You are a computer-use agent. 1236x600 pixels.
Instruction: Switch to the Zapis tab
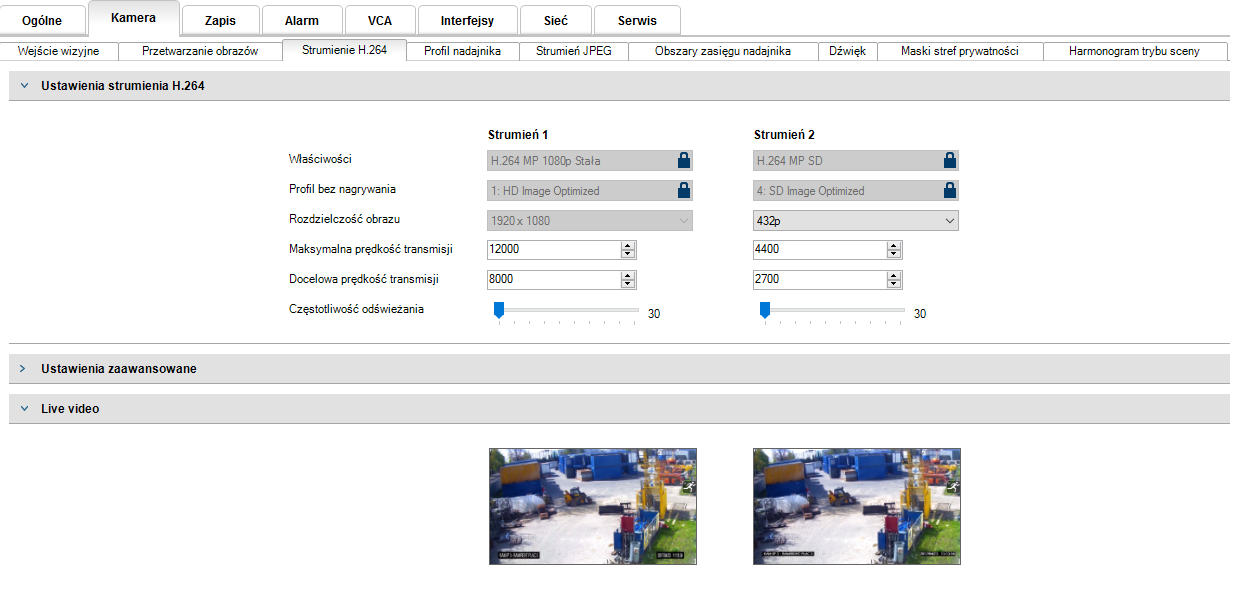coord(221,20)
